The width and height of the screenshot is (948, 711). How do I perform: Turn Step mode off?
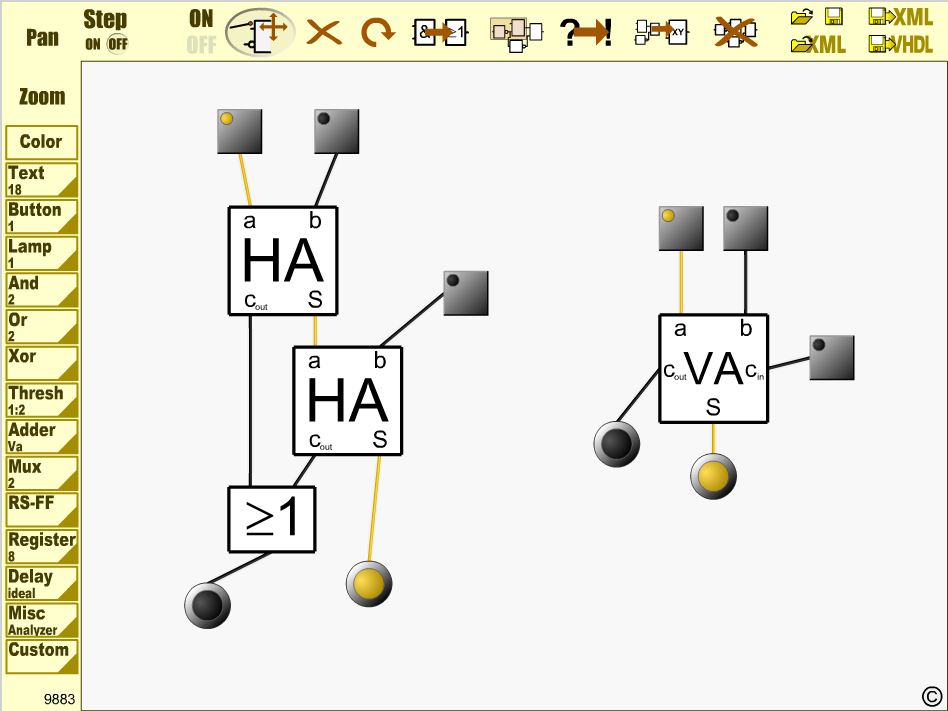coord(117,44)
